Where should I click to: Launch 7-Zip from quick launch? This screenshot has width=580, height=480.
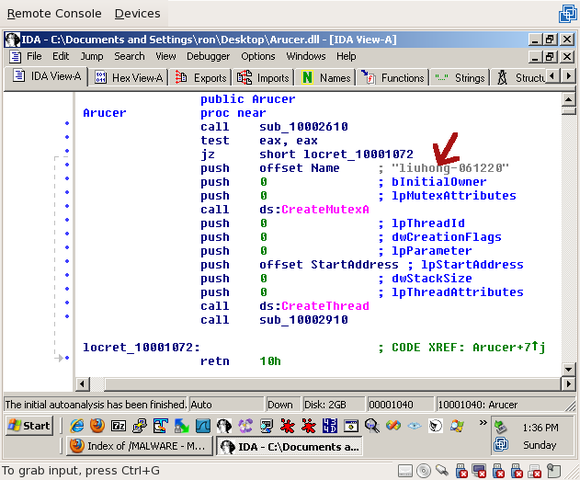tap(118, 426)
